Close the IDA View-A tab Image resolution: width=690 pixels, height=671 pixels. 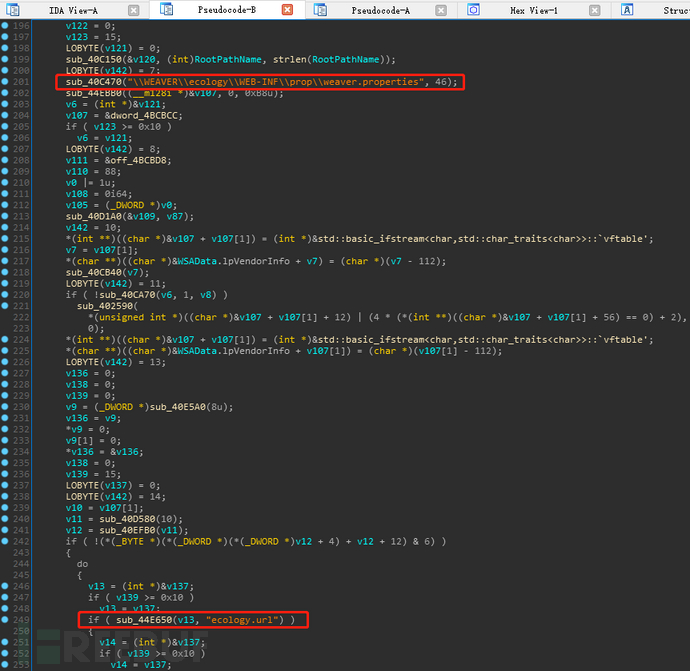tap(133, 10)
